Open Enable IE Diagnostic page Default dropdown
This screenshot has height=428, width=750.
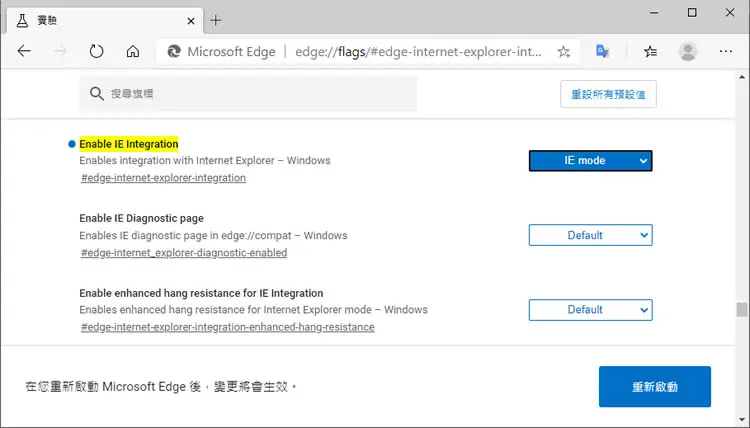coord(590,235)
